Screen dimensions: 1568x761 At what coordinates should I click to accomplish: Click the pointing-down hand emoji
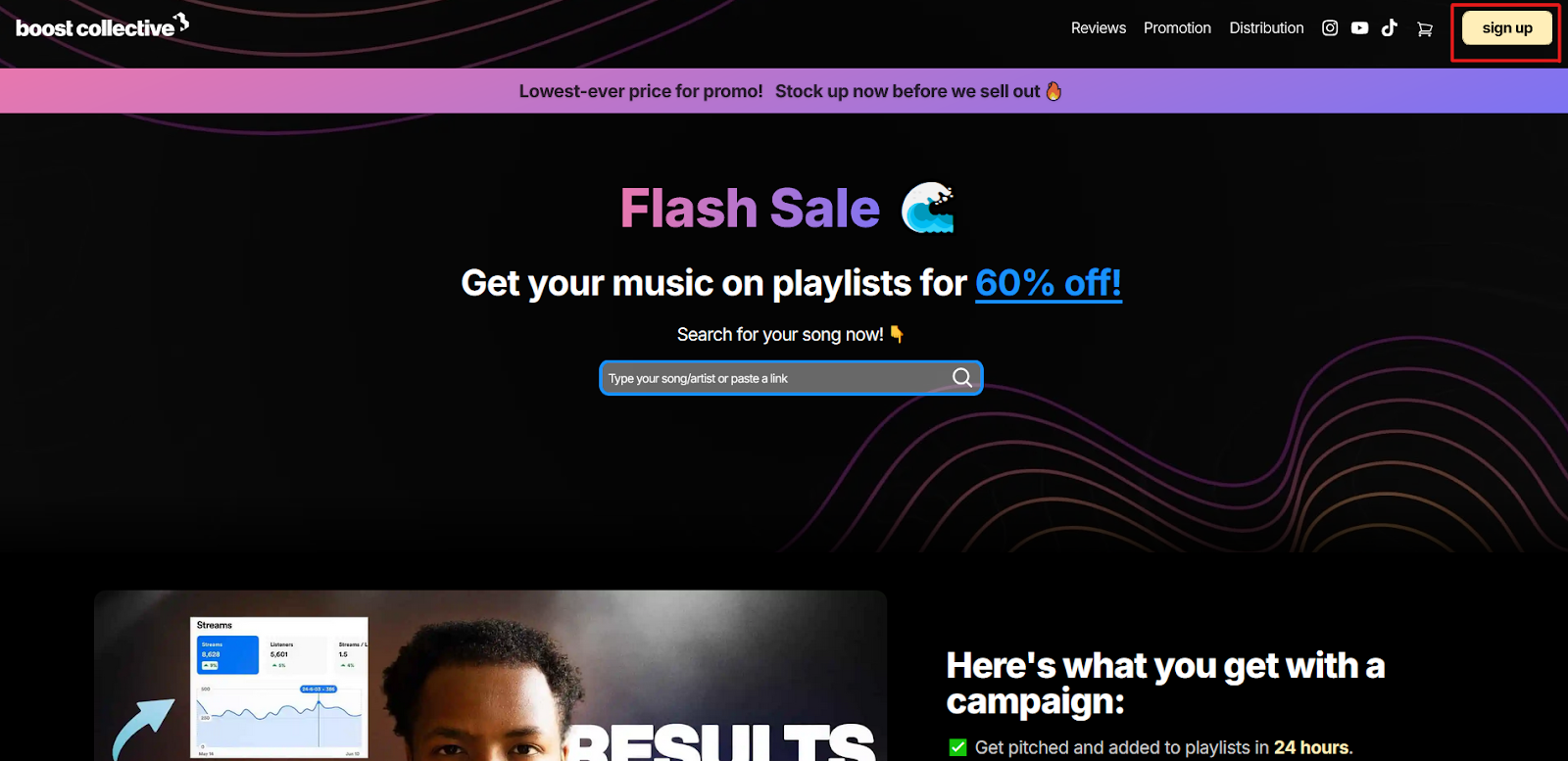[x=897, y=334]
